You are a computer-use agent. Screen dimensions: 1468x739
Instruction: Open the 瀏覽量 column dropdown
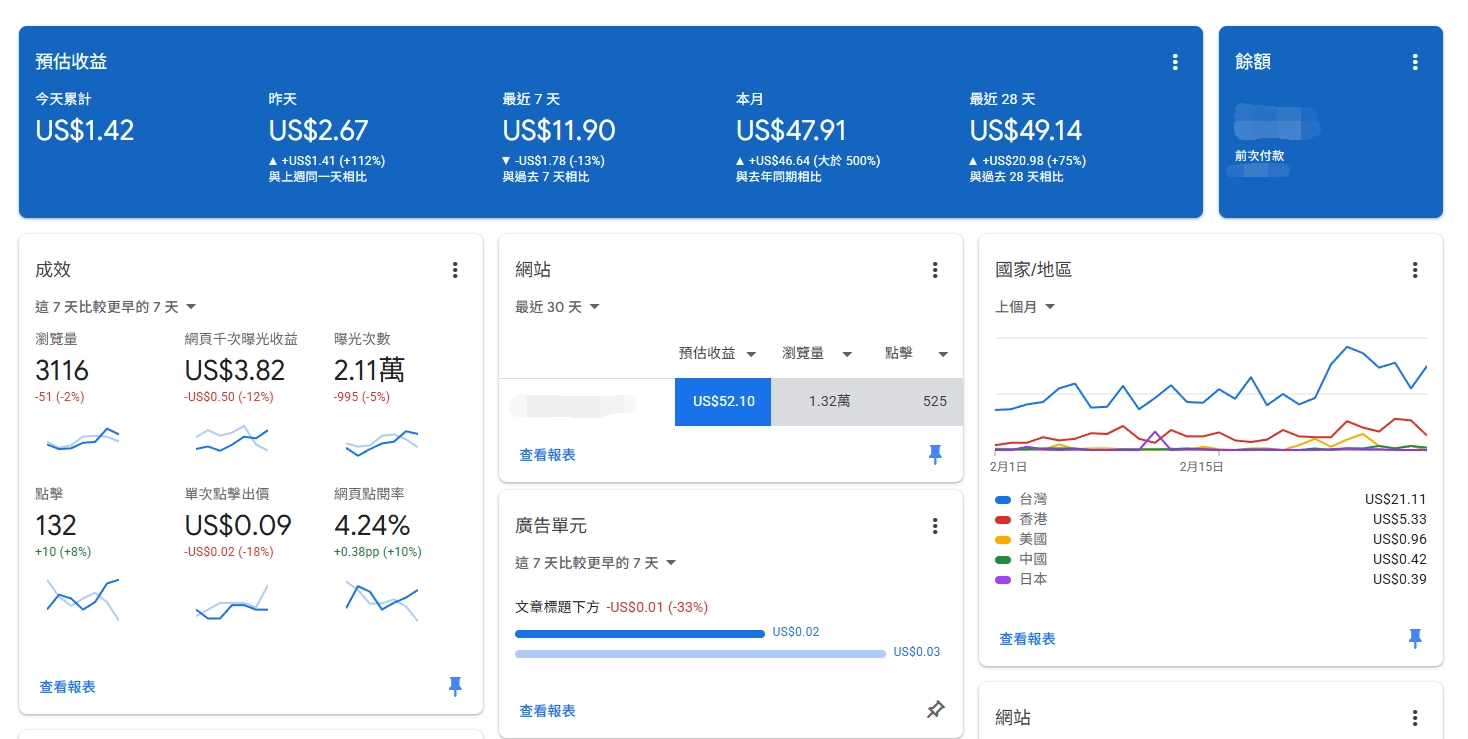click(x=817, y=353)
